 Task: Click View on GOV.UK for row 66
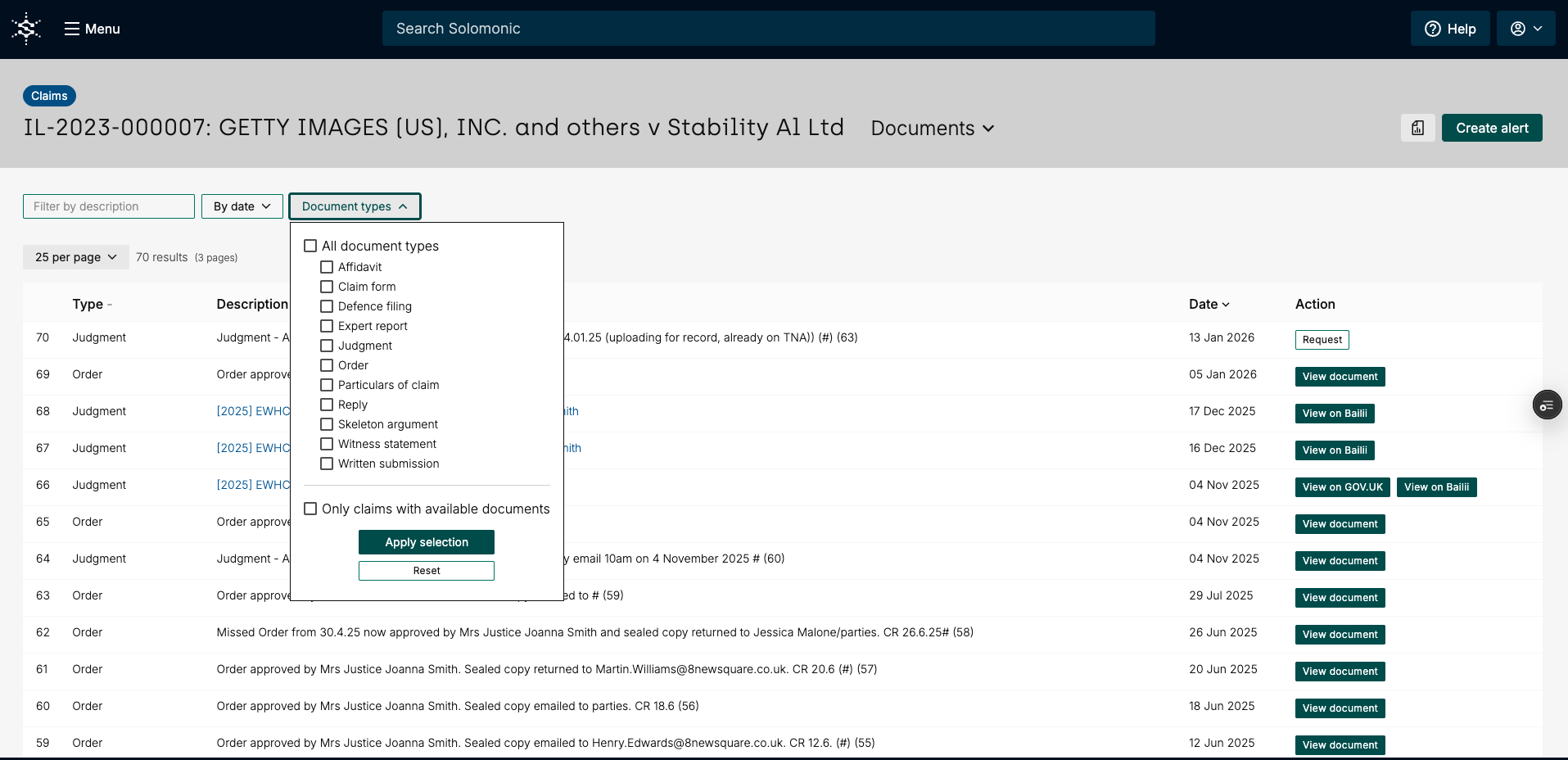coord(1342,487)
